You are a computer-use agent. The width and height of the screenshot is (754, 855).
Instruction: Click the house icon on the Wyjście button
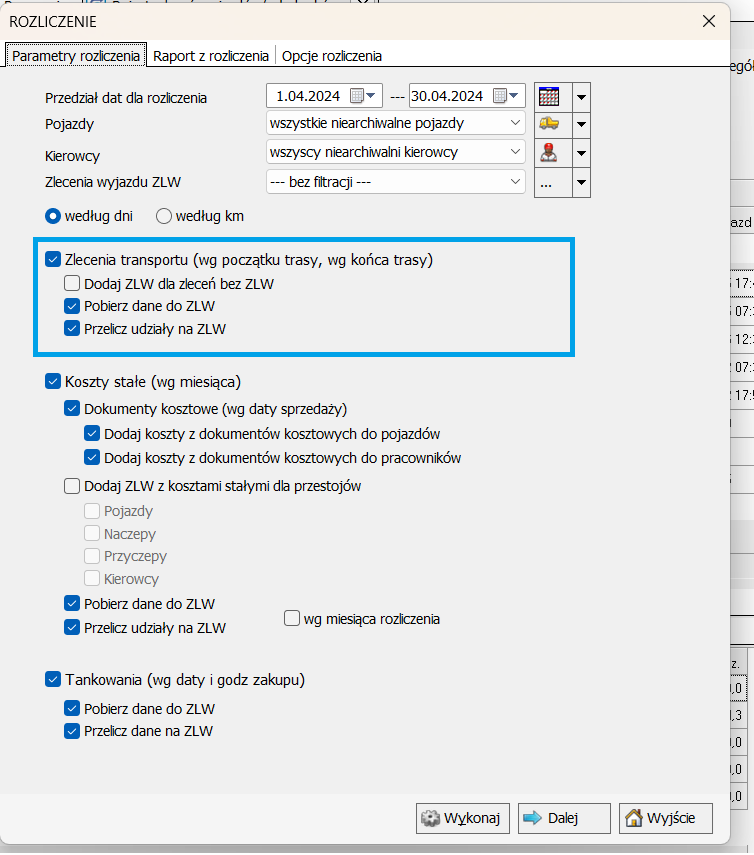point(633,818)
